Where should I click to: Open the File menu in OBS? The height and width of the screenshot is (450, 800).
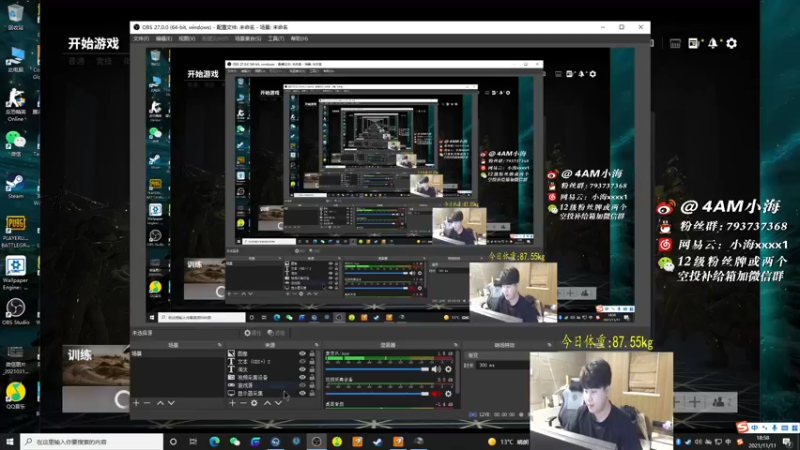(141, 39)
